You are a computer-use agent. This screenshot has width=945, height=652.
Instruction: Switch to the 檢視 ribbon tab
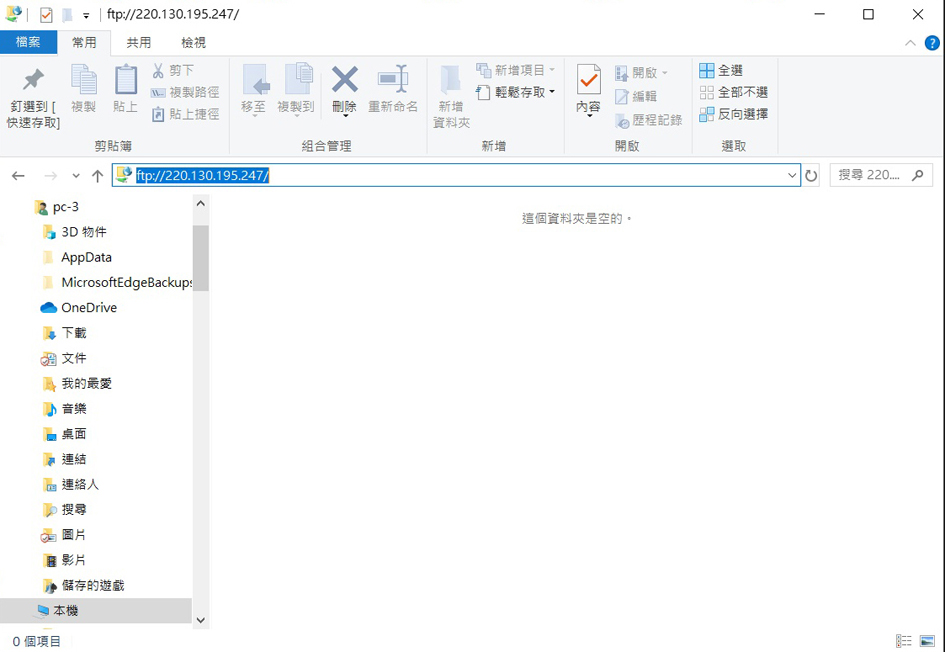(x=193, y=42)
